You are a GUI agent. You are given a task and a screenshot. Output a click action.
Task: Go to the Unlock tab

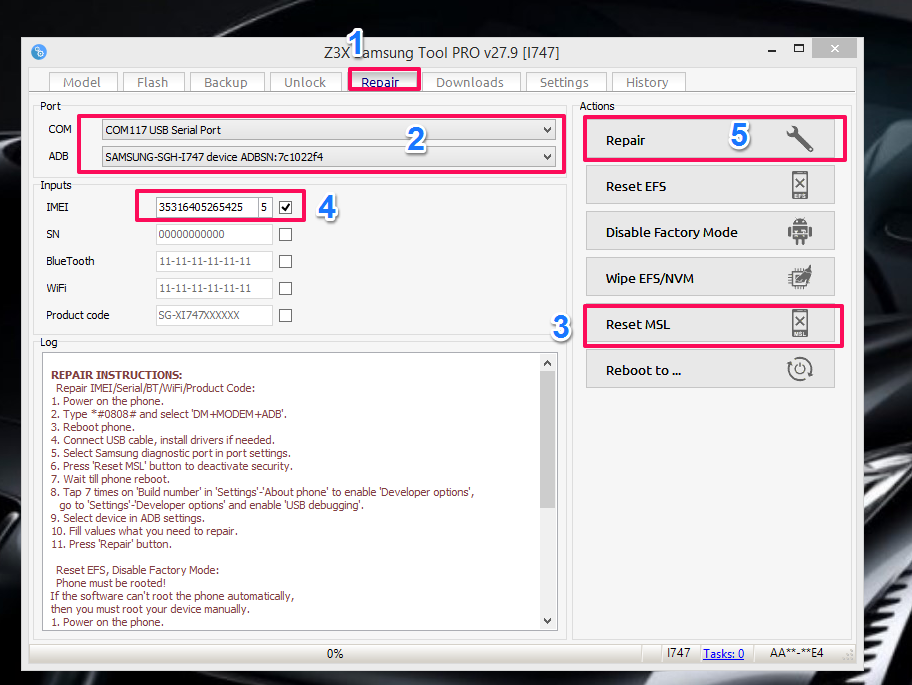[x=305, y=83]
